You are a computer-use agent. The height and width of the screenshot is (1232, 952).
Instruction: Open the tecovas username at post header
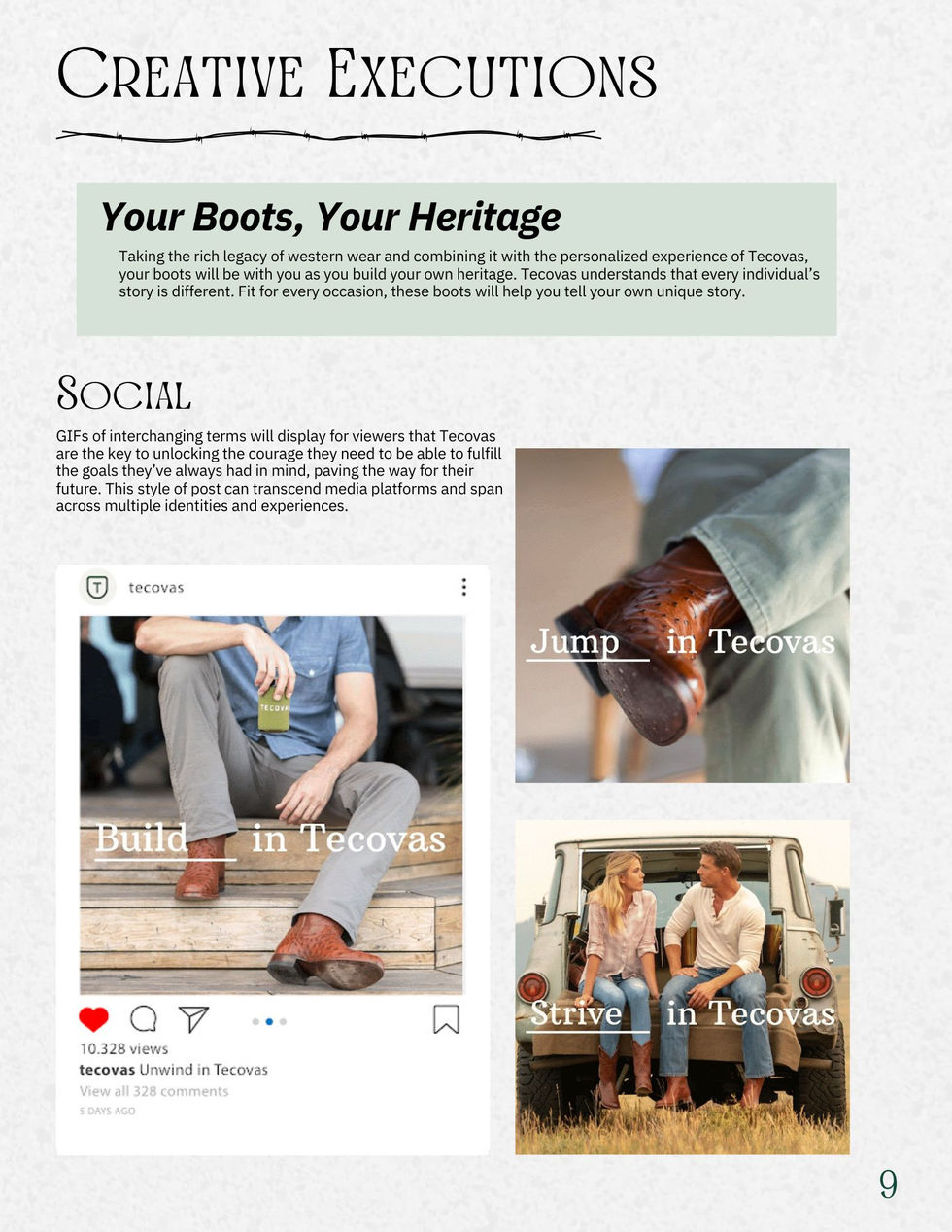155,588
